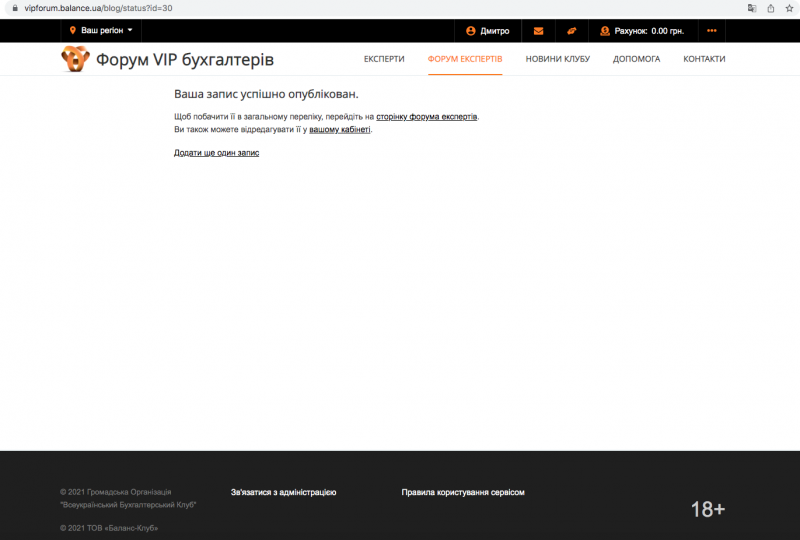
Task: Open the envelope messages icon
Action: tap(539, 31)
